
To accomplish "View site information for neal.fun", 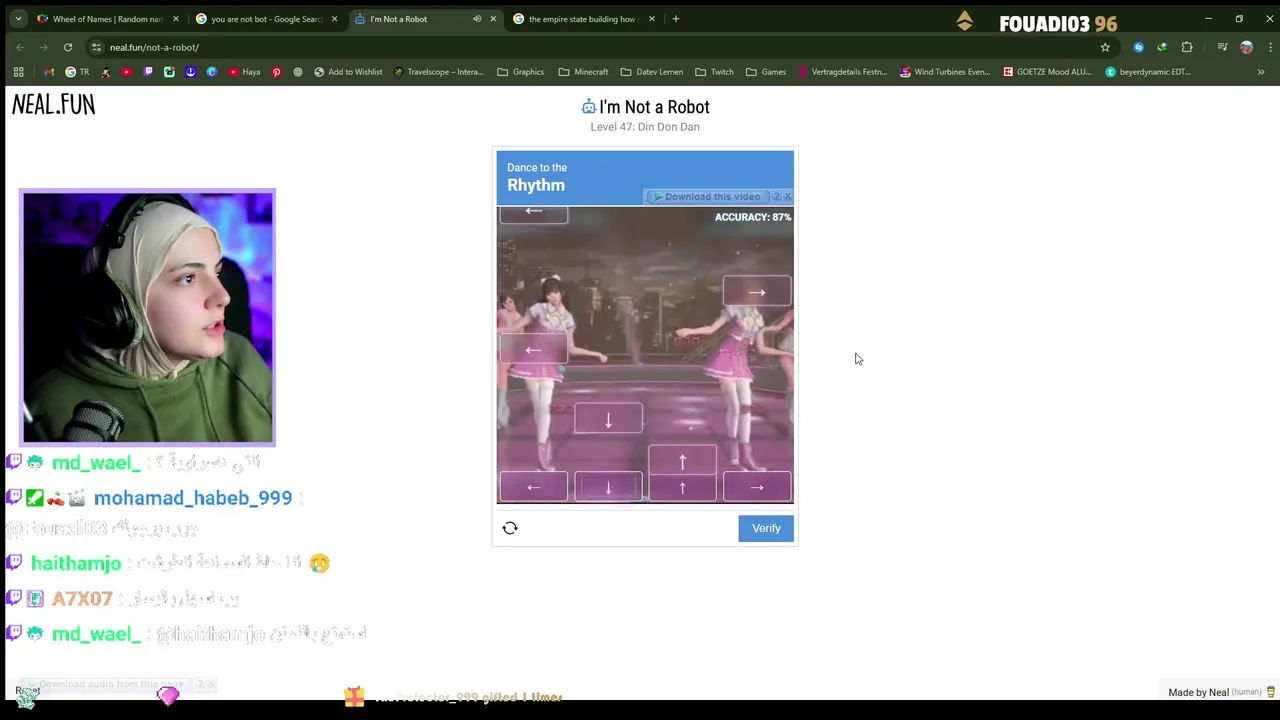I will pyautogui.click(x=96, y=47).
